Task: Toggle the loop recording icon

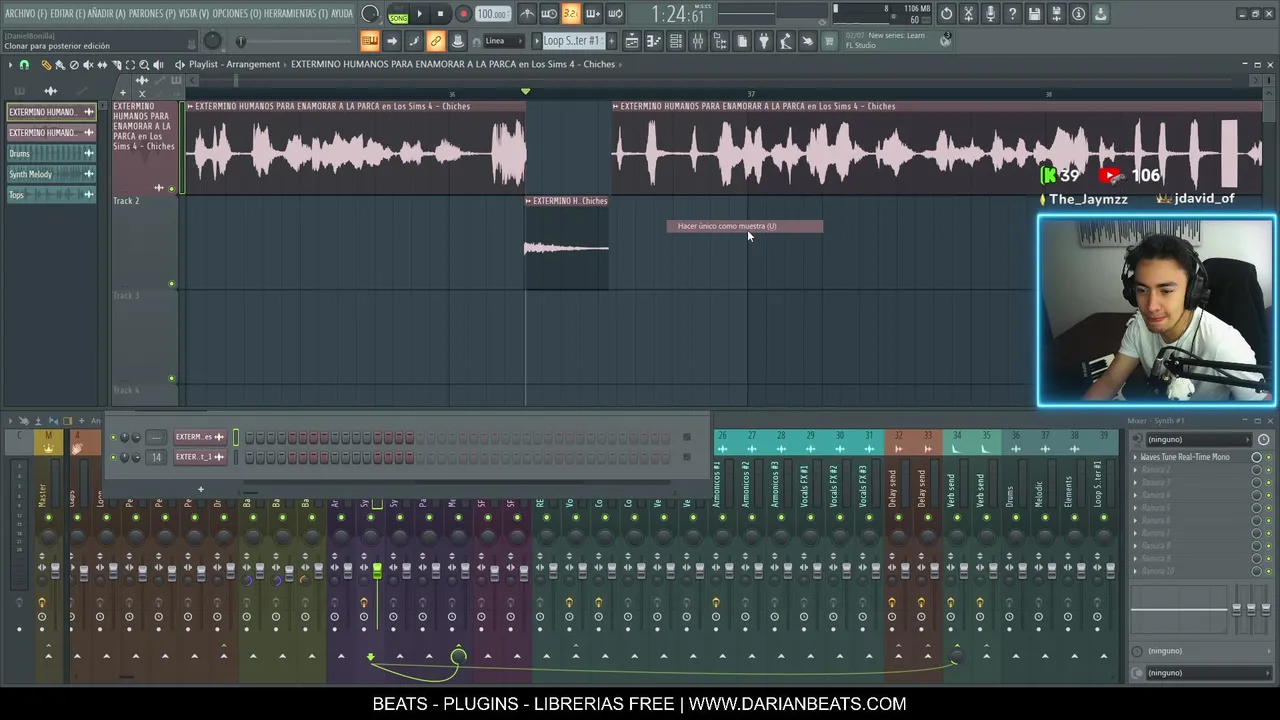Action: coord(615,14)
